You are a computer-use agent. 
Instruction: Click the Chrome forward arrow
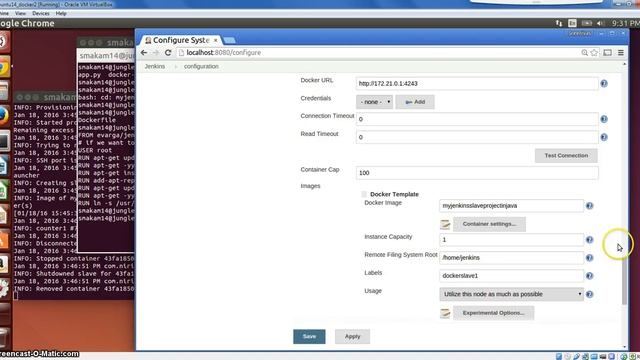pyautogui.click(x=156, y=53)
